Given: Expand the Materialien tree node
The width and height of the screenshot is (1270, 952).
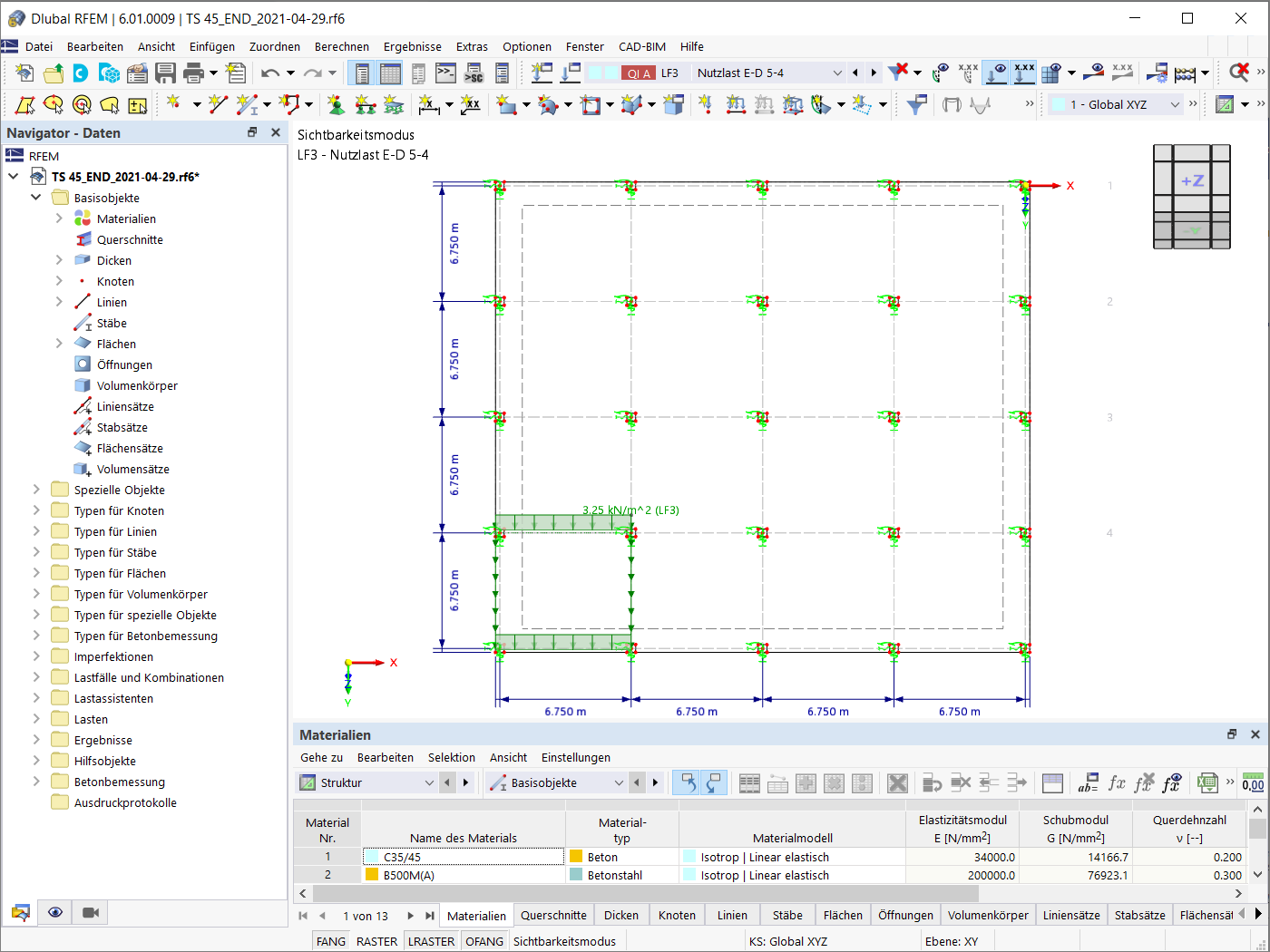Looking at the screenshot, I should [x=59, y=219].
